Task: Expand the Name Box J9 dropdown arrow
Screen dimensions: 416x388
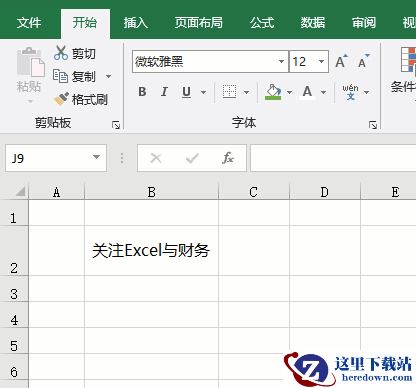Action: click(x=96, y=157)
